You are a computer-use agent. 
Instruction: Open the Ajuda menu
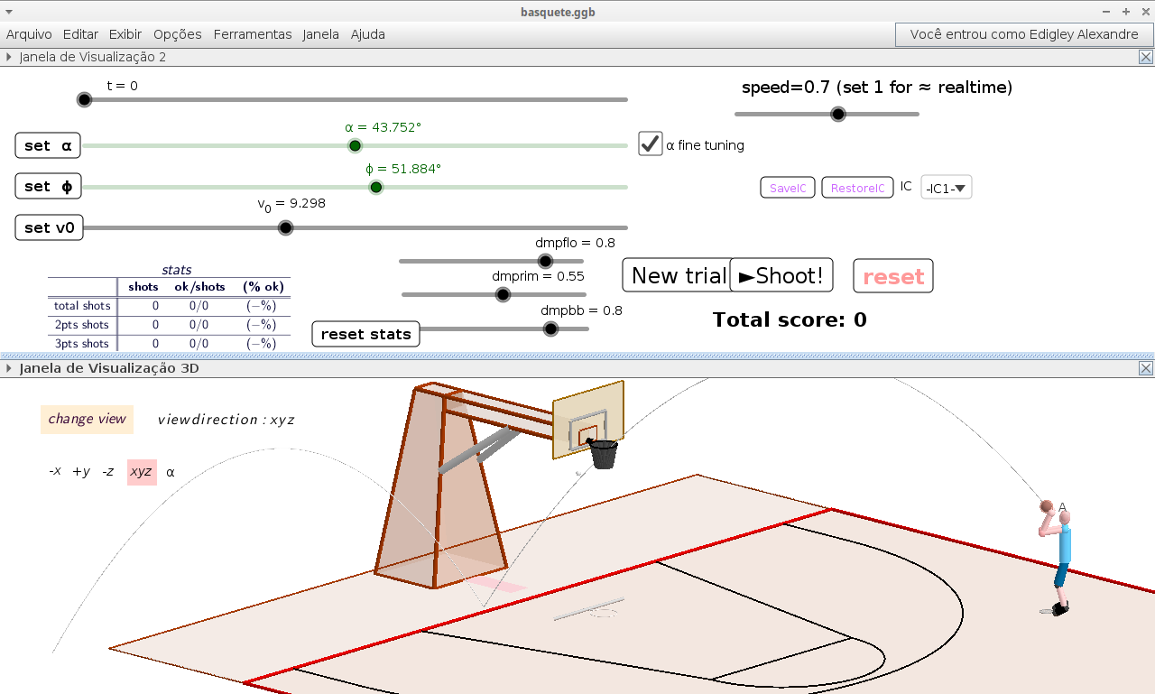[368, 34]
